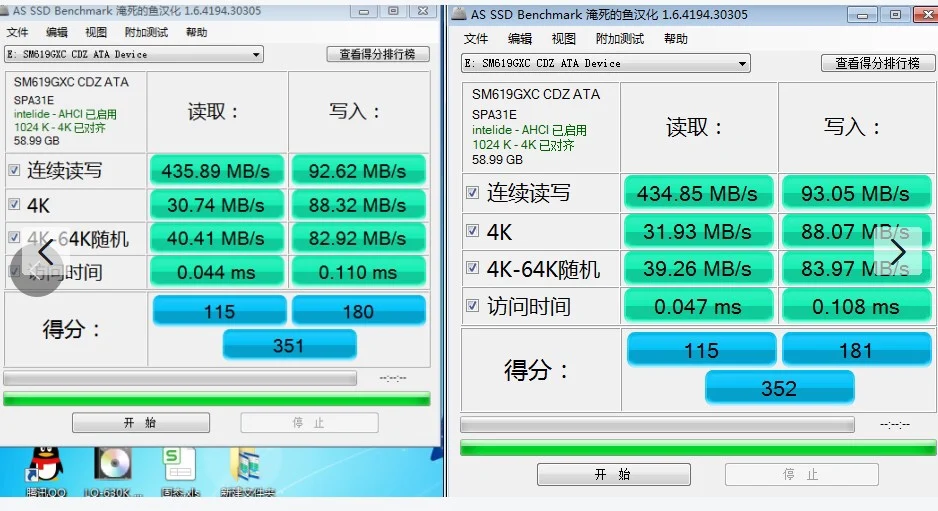Expand drive dropdown in right window
Image resolution: width=938 pixels, height=511 pixels.
coord(742,63)
